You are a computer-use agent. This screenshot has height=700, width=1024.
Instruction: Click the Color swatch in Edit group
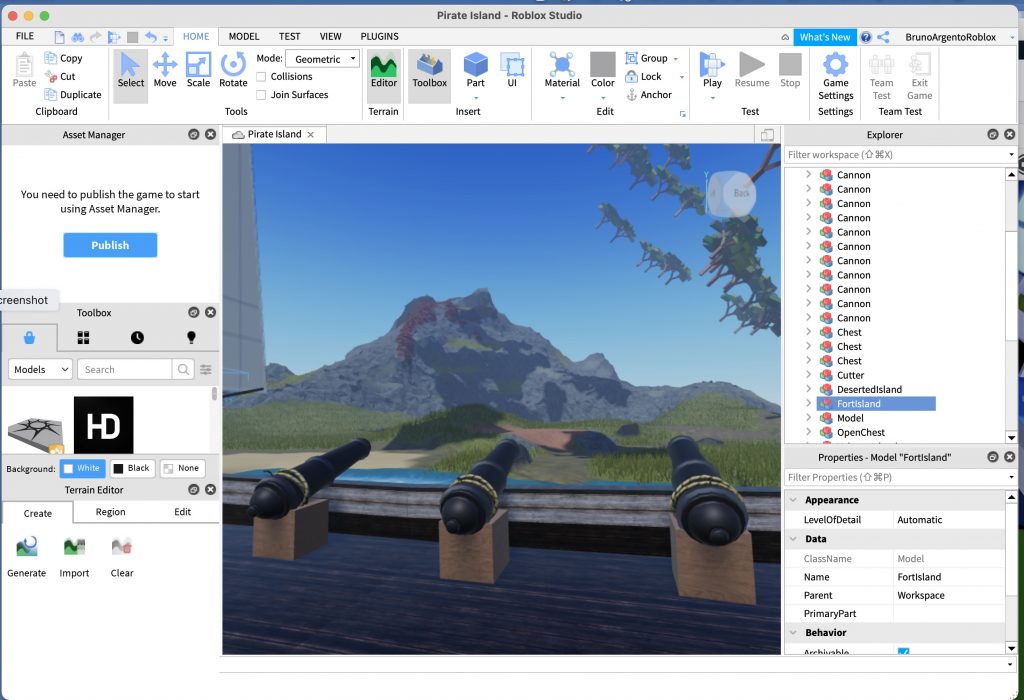pyautogui.click(x=603, y=65)
